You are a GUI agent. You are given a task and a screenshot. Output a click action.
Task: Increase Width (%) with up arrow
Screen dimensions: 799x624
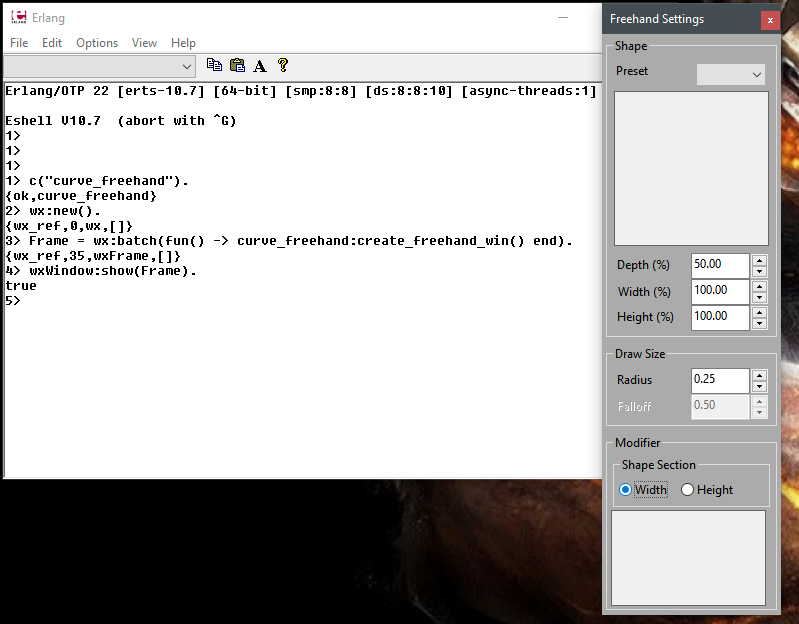coord(759,286)
